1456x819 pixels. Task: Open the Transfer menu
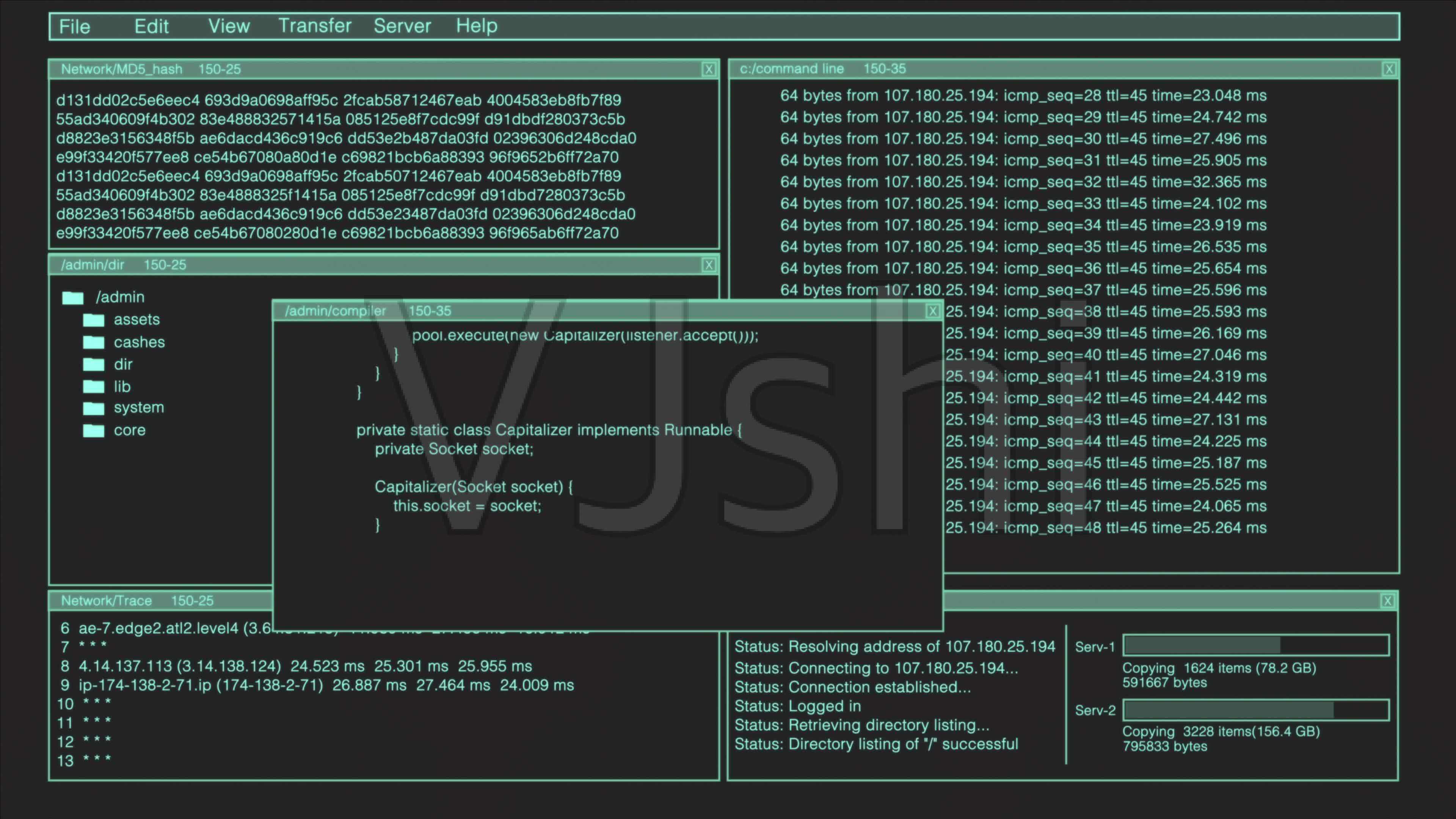(x=315, y=26)
